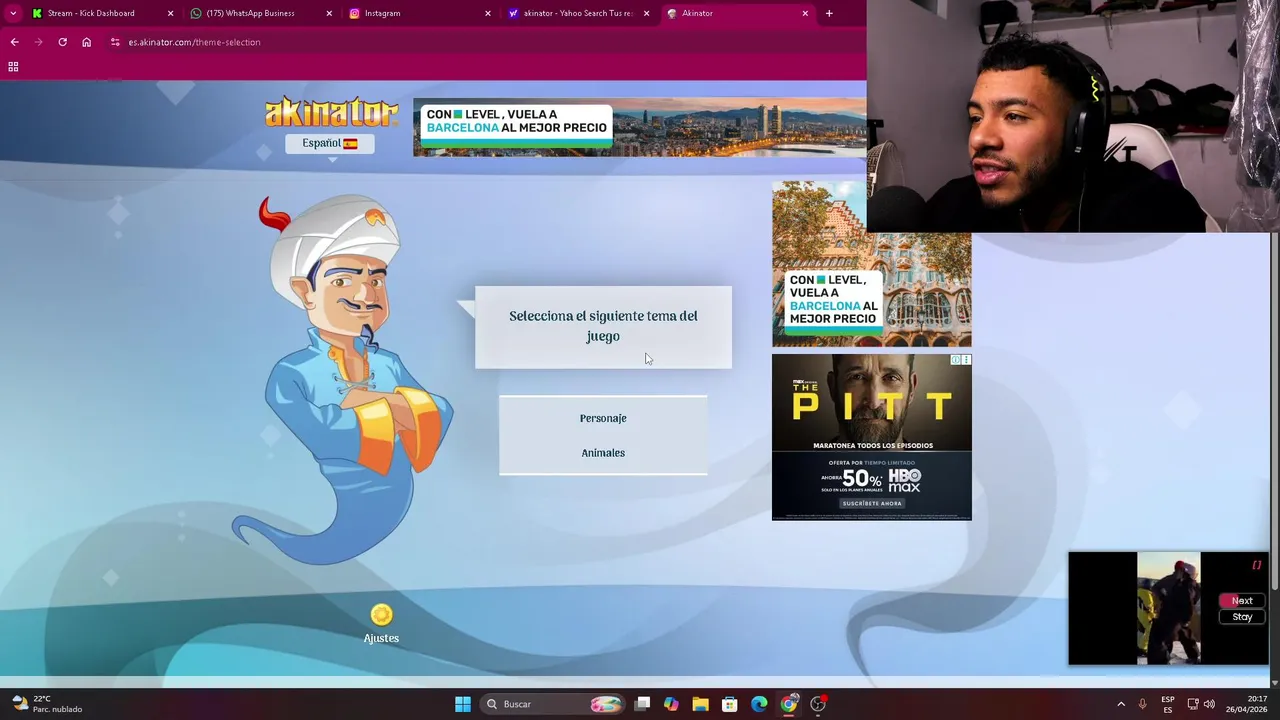View site information for es.akinator.com
The height and width of the screenshot is (720, 1280).
(x=115, y=42)
